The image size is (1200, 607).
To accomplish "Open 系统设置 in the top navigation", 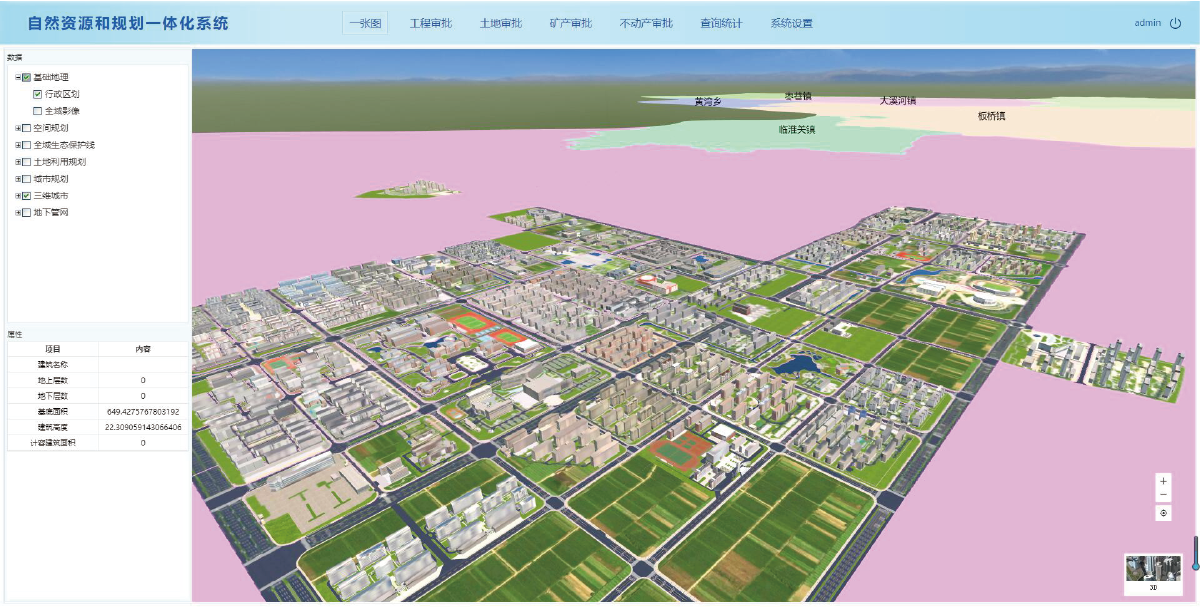I will (791, 23).
